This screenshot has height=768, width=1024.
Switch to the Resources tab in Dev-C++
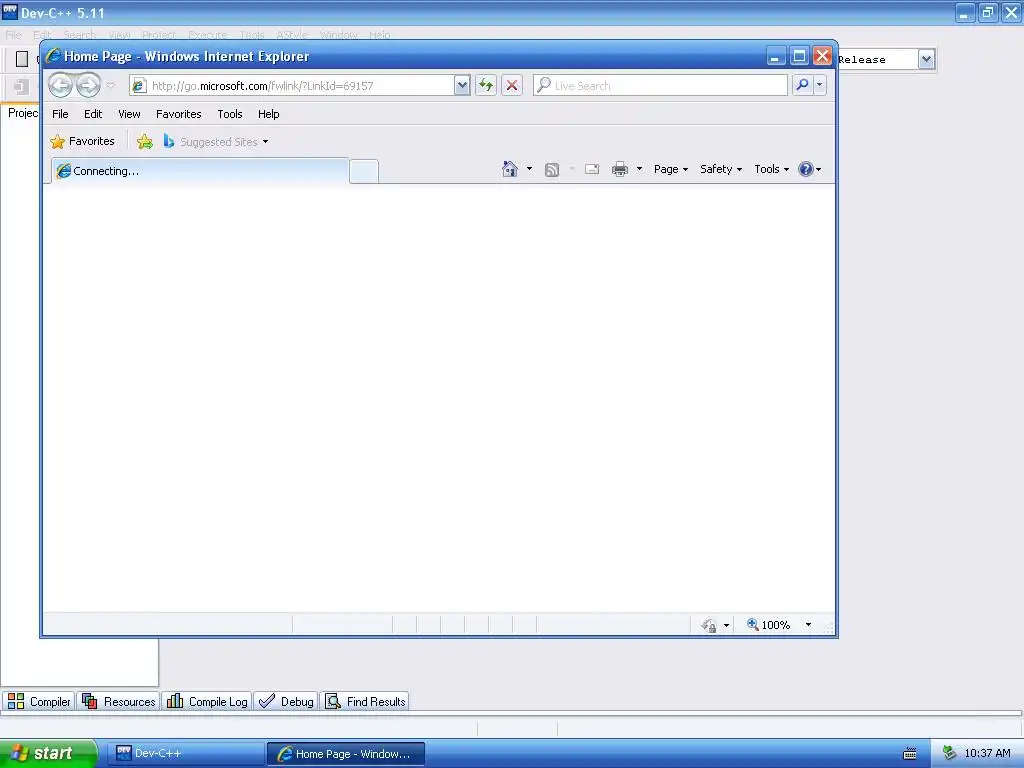click(119, 701)
